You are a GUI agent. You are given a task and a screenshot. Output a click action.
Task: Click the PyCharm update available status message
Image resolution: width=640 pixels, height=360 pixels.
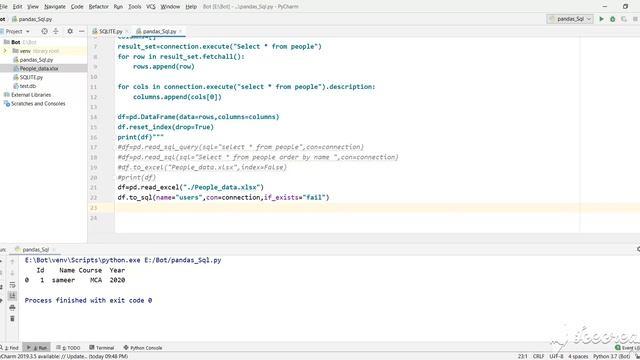[64, 356]
